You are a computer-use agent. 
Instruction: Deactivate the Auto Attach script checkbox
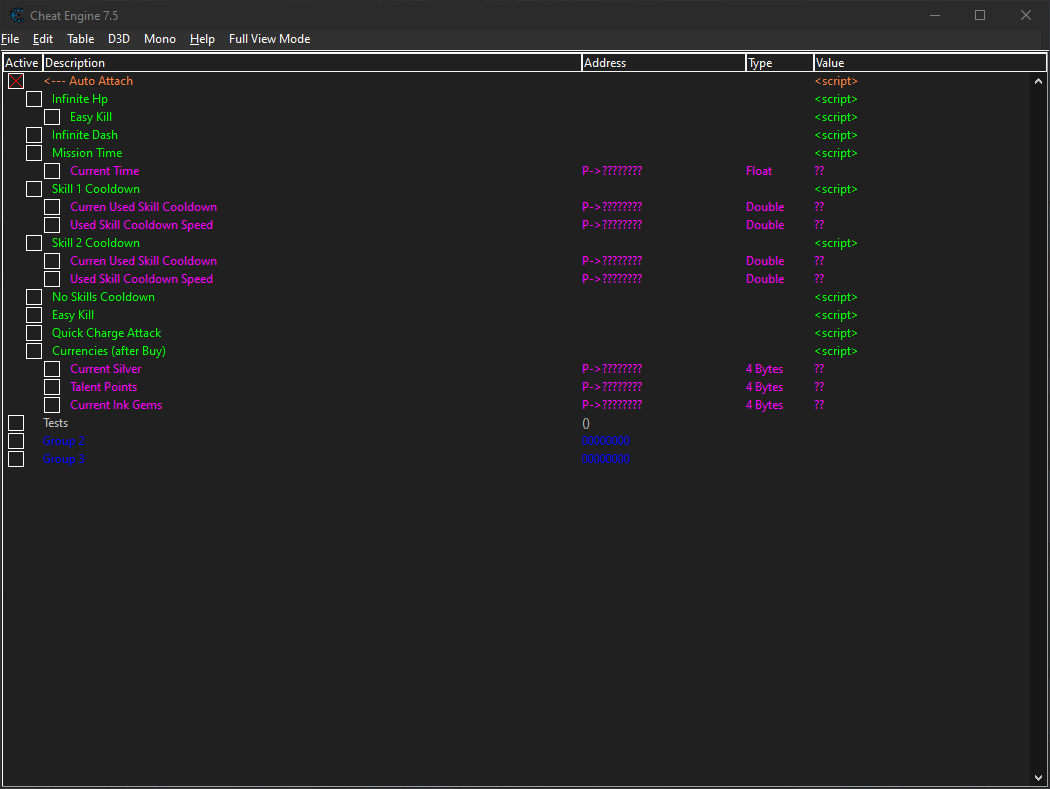click(16, 81)
